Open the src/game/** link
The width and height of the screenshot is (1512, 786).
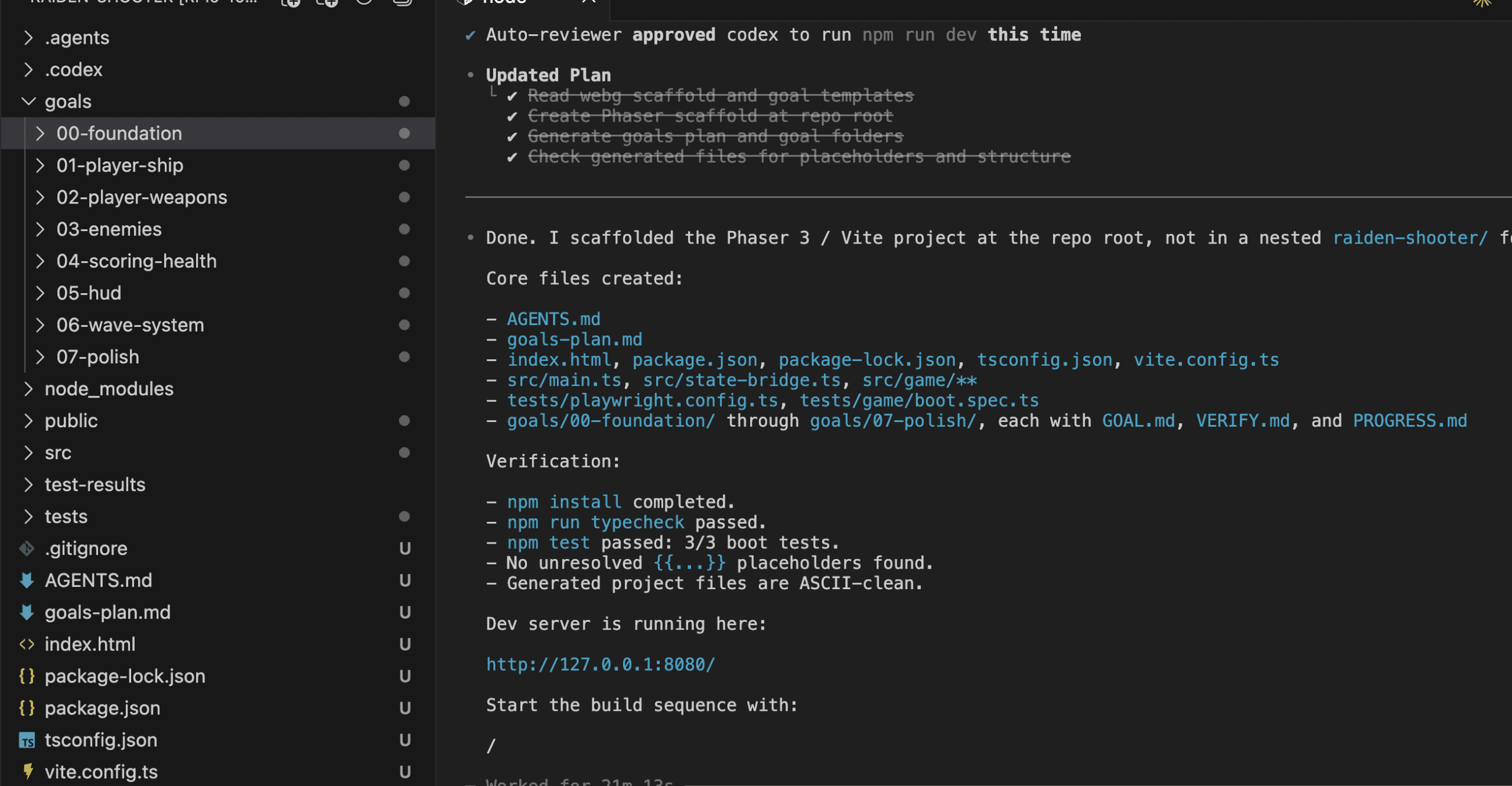pos(920,381)
